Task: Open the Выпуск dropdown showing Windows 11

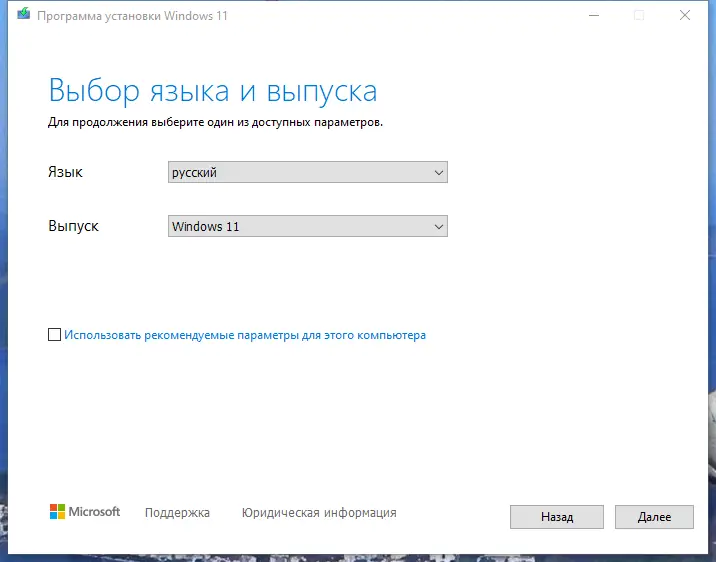Action: click(x=308, y=226)
